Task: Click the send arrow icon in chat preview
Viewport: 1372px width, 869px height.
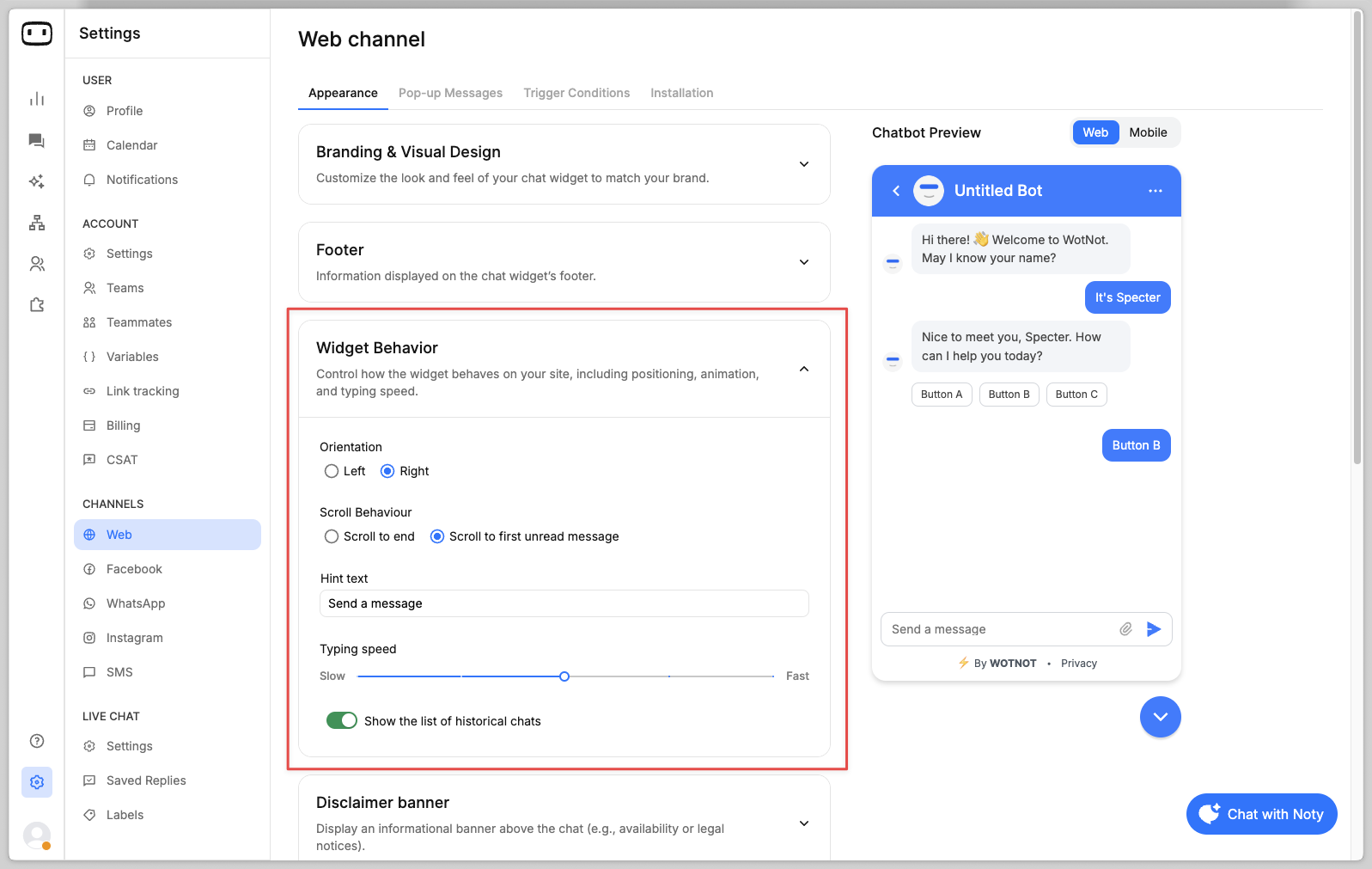Action: [1153, 629]
